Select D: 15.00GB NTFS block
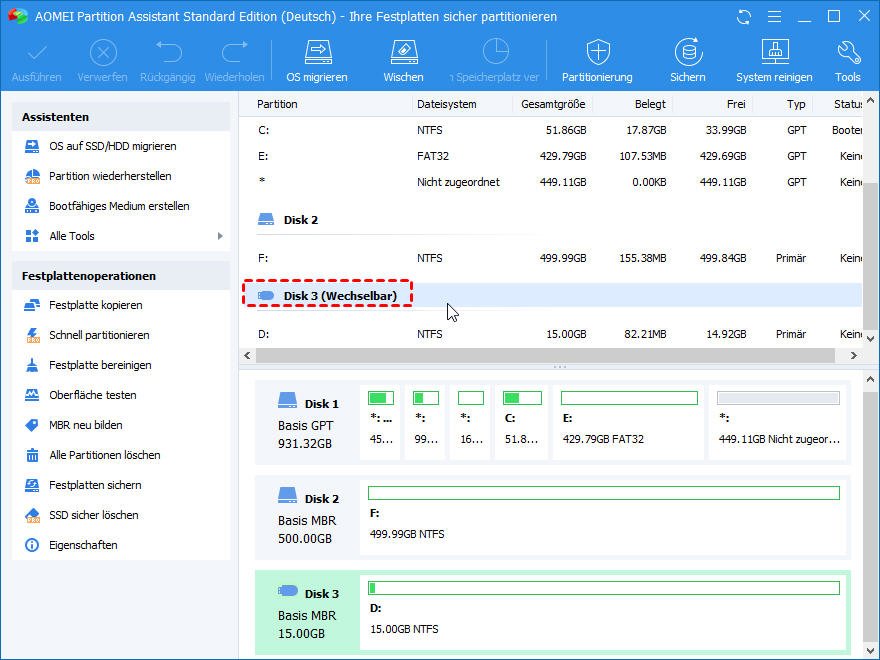880x660 pixels. 603,613
